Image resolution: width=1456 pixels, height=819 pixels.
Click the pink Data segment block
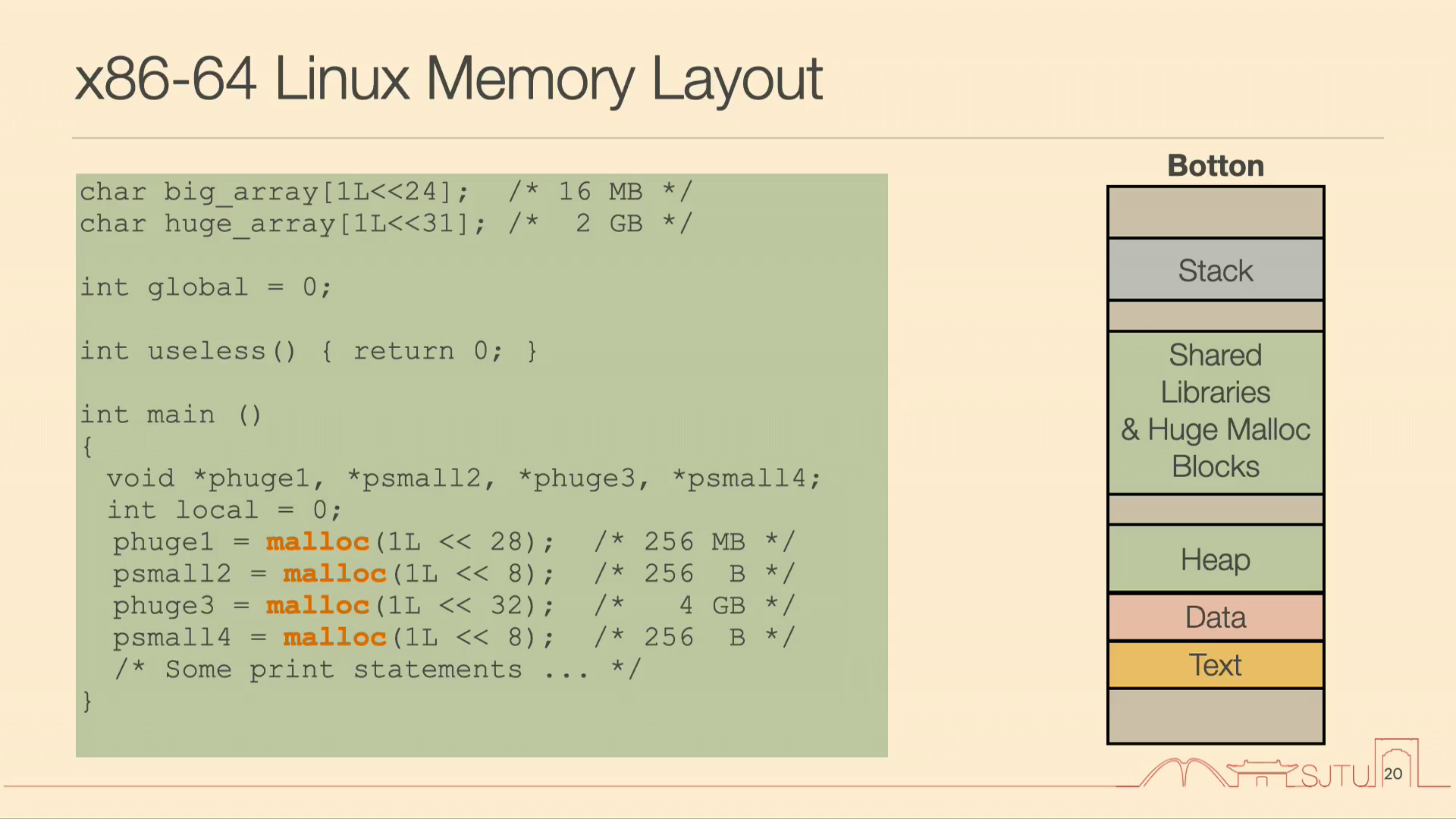pos(1216,617)
